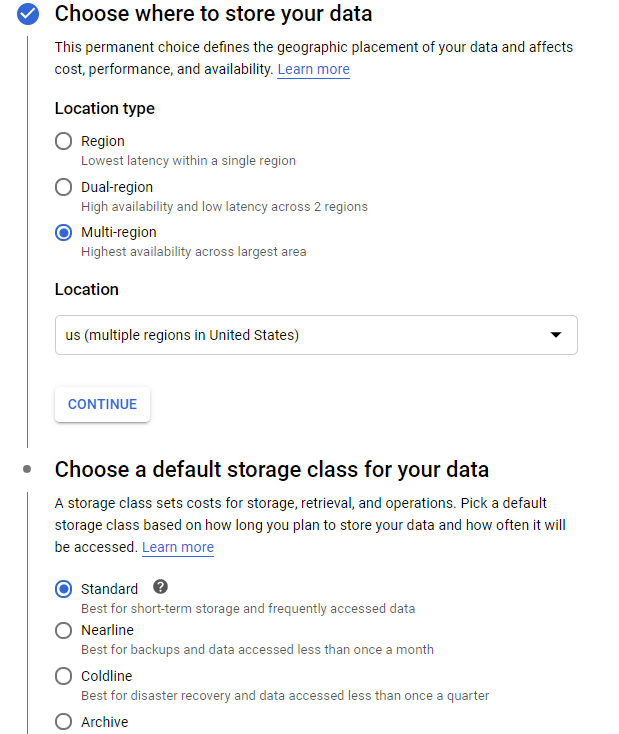619x734 pixels.
Task: Click the 'Choose where to store your data' heading
Action: pyautogui.click(x=213, y=14)
